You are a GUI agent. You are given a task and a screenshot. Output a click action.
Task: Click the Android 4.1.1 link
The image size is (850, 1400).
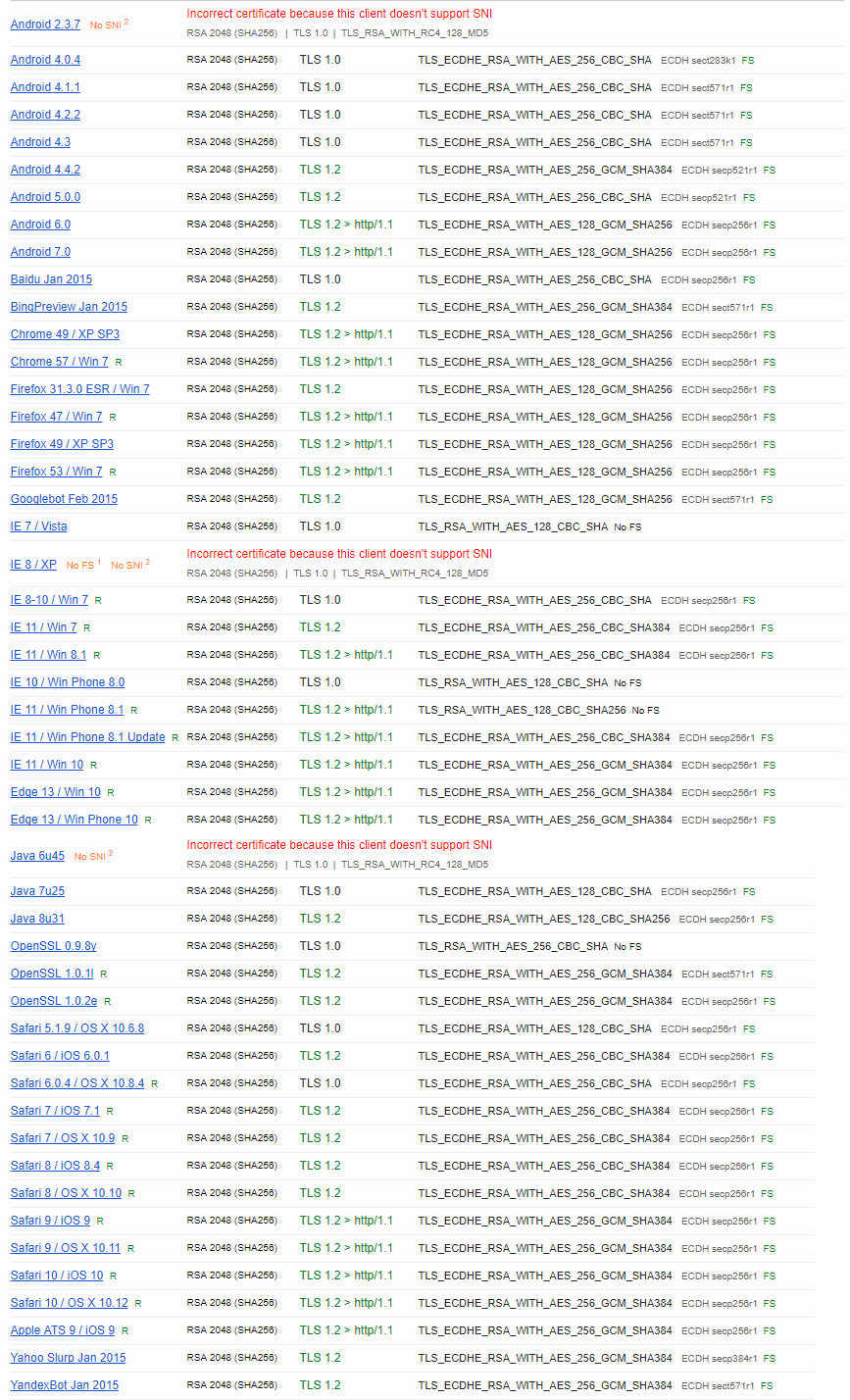point(45,87)
